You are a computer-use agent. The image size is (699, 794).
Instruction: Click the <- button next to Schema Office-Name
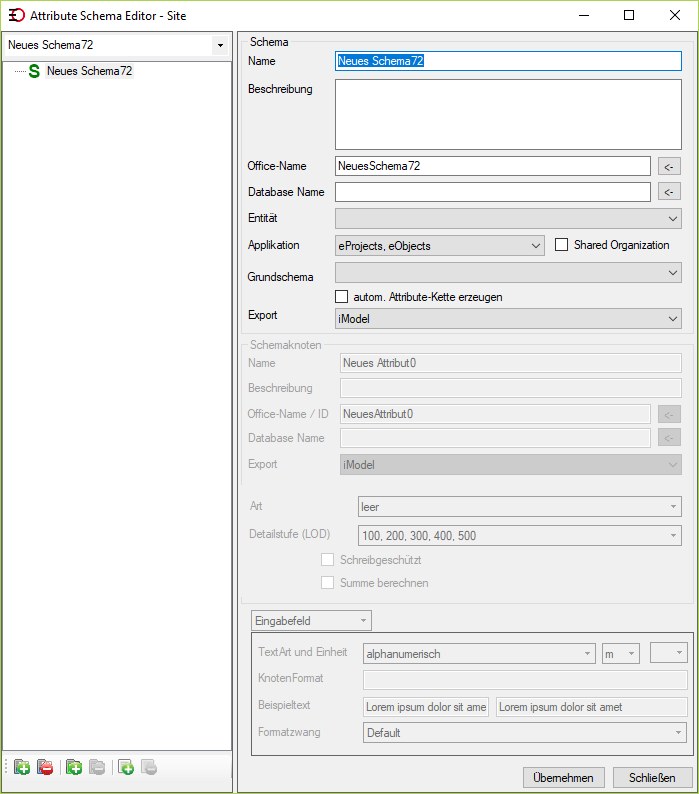[x=669, y=166]
